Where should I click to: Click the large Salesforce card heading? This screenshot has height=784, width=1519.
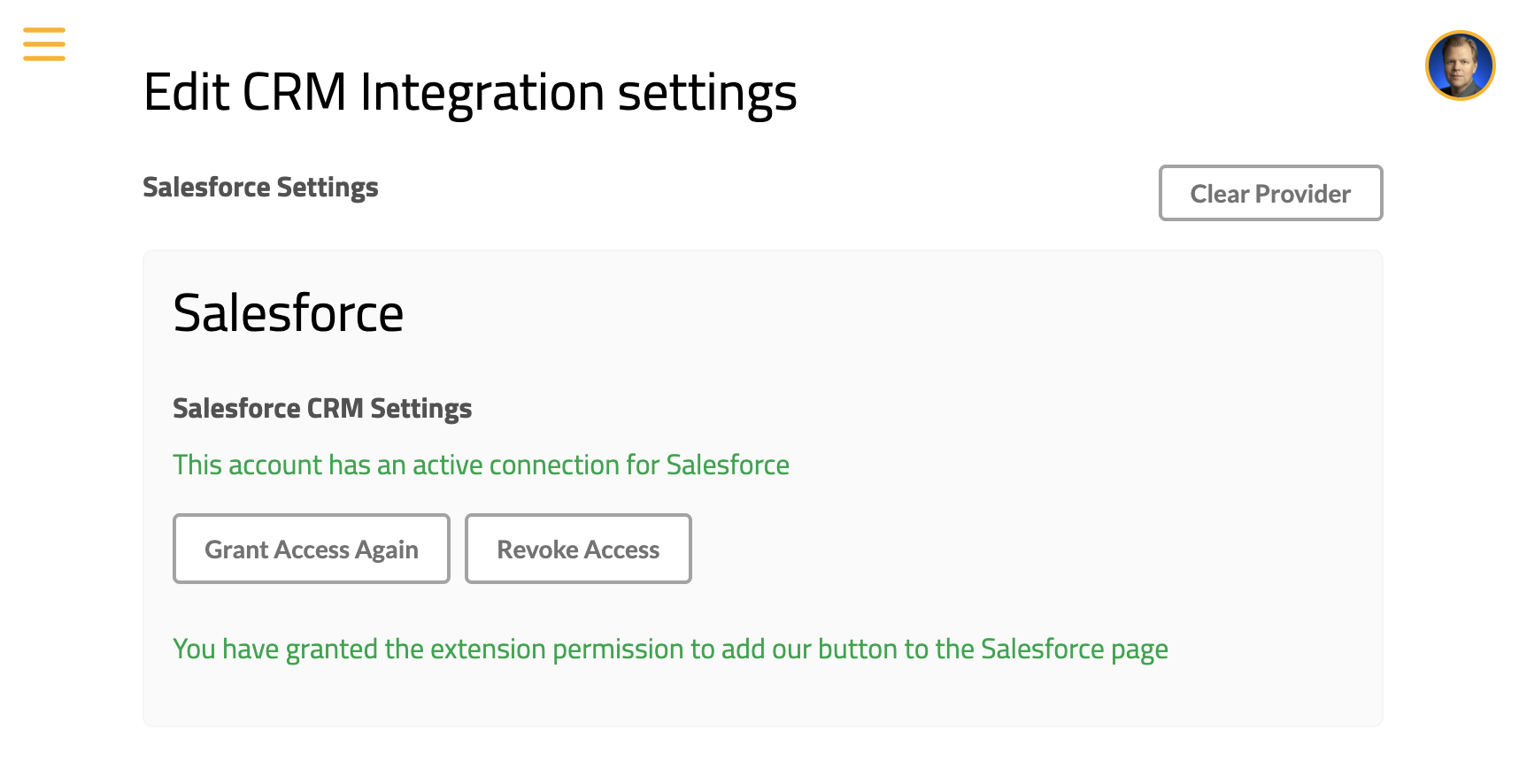click(x=289, y=313)
